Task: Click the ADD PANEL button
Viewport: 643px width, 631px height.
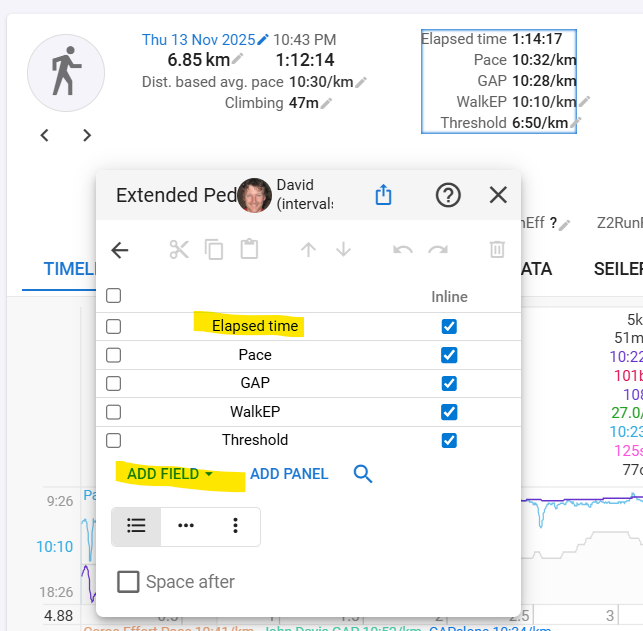Action: pyautogui.click(x=289, y=474)
